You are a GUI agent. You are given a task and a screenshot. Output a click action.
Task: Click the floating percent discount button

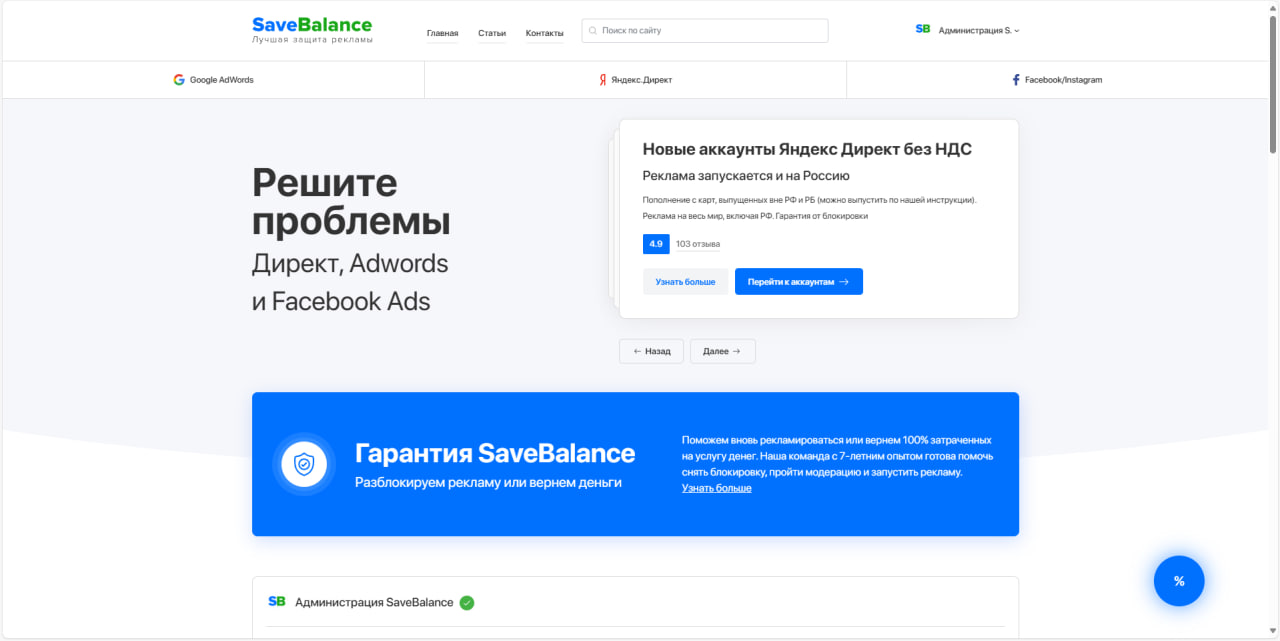1179,581
